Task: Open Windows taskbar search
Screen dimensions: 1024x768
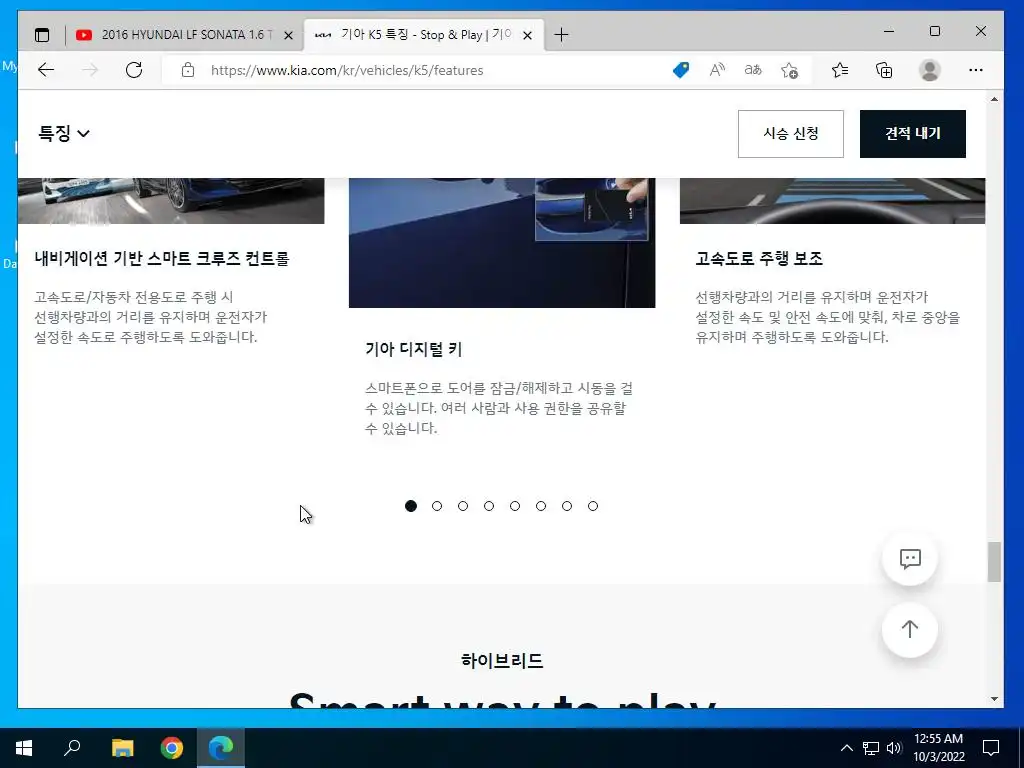Action: coord(72,748)
